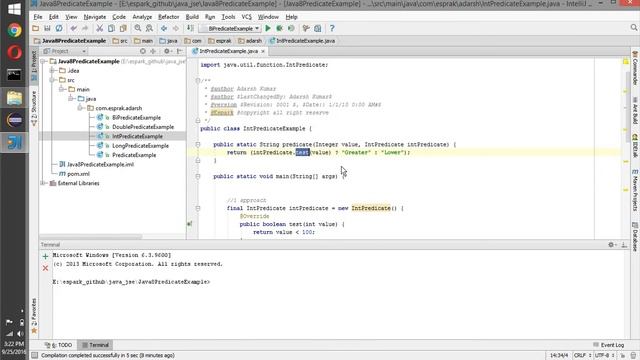Close the terminal session with red X

click(45, 268)
